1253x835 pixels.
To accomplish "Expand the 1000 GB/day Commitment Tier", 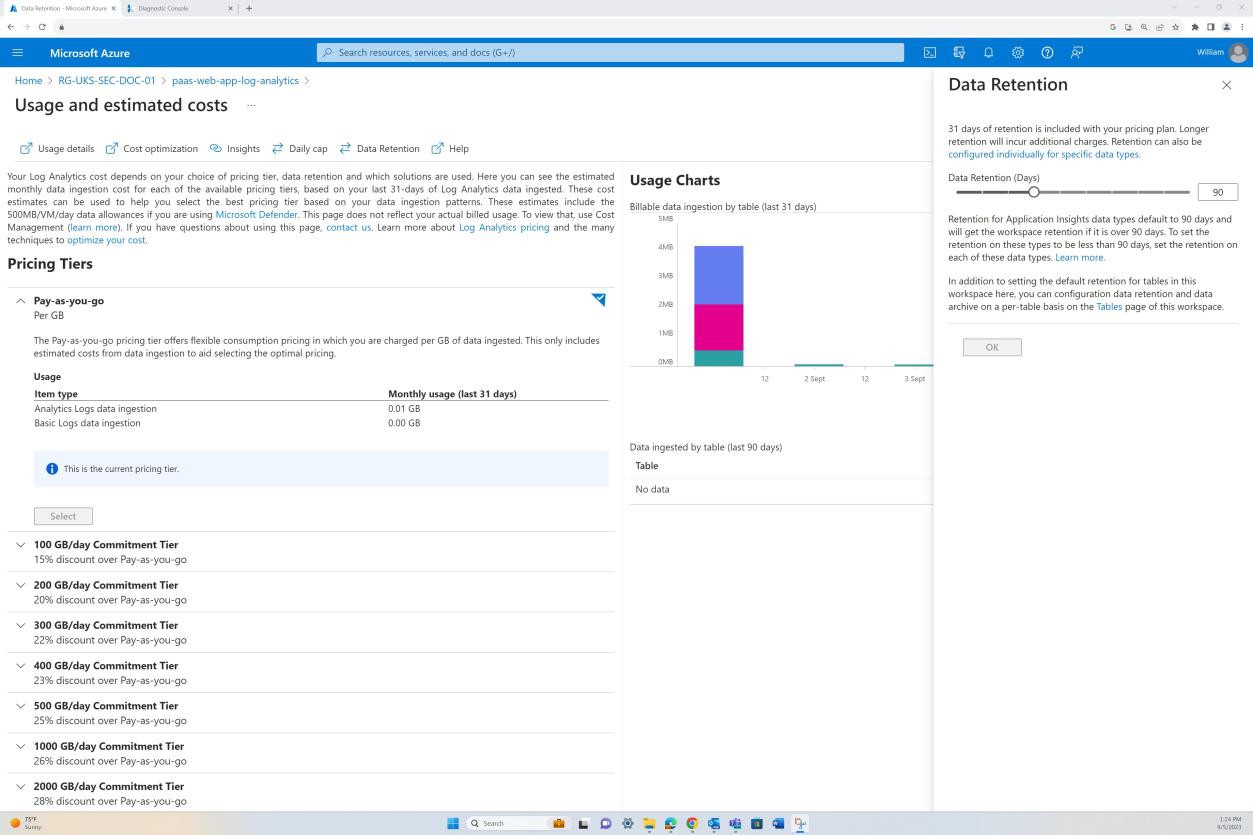I will click(x=20, y=746).
